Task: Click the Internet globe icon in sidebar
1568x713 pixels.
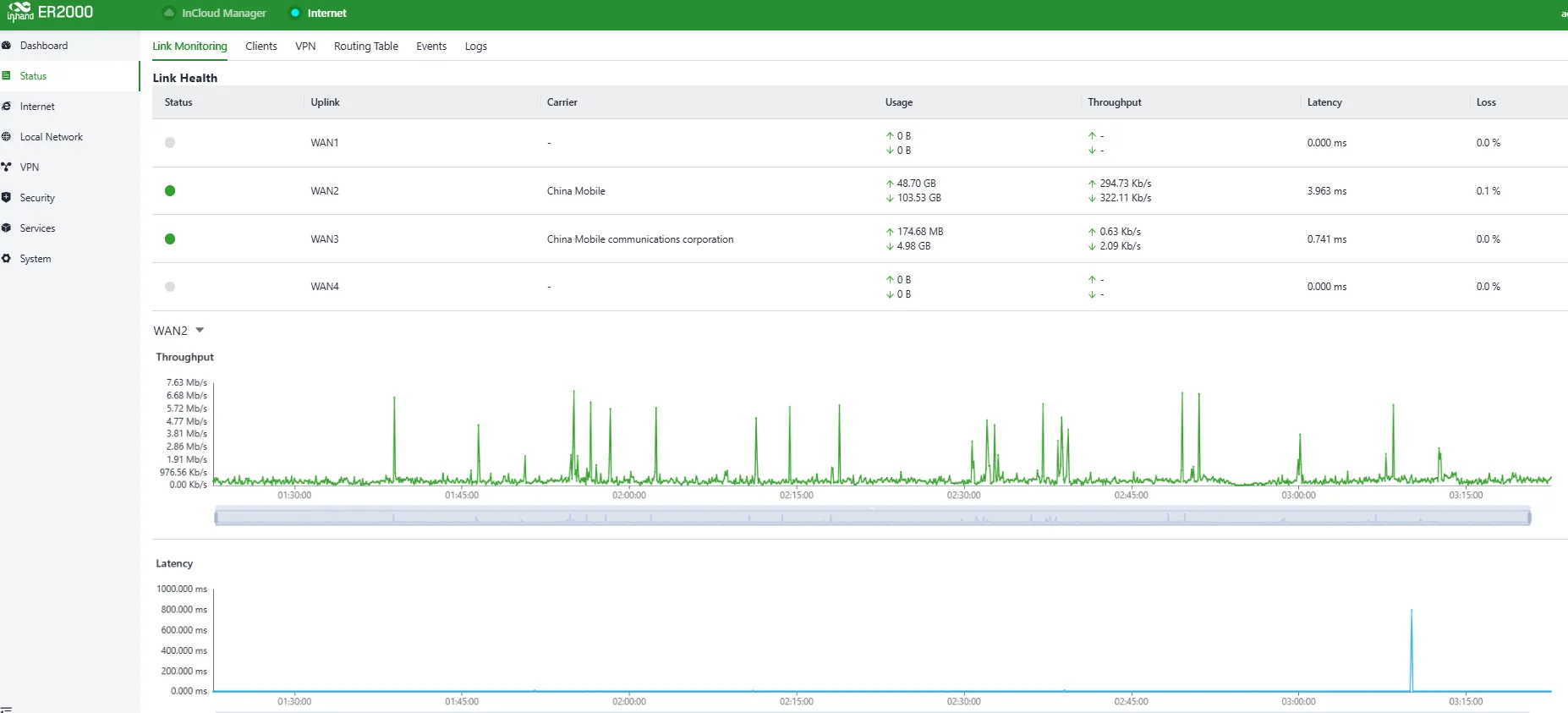Action: (x=6, y=107)
